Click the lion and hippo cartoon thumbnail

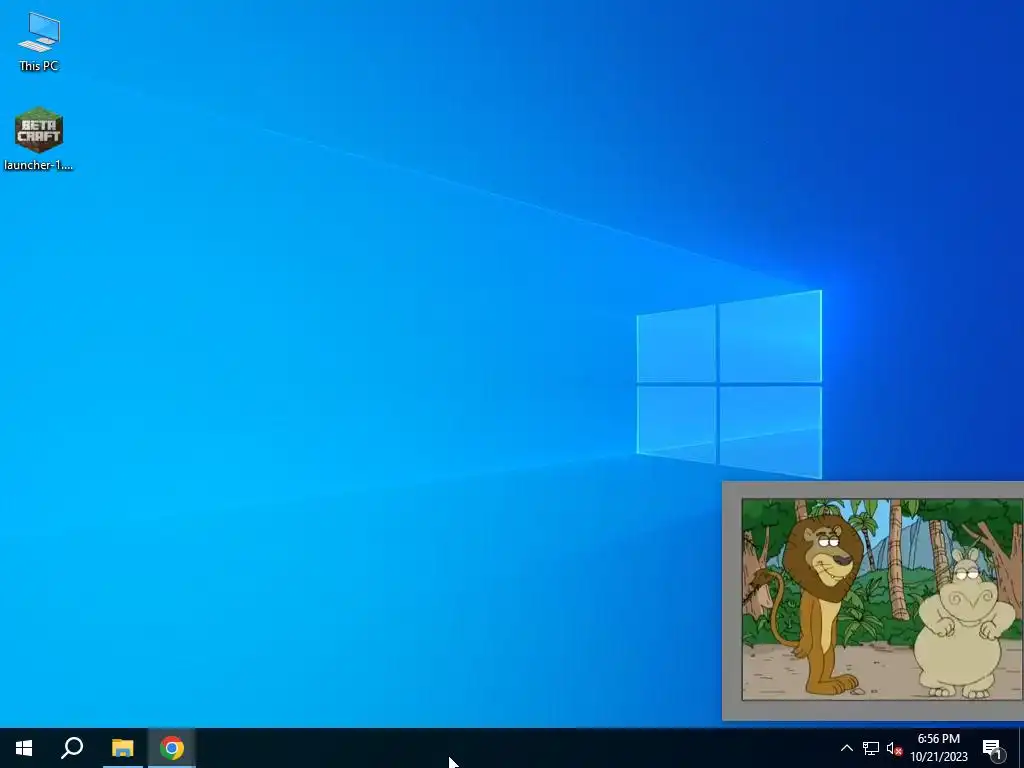click(882, 600)
